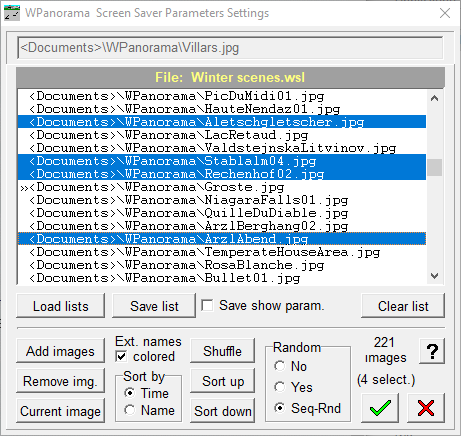461x436 pixels.
Task: Shuffle the image list
Action: pyautogui.click(x=222, y=351)
